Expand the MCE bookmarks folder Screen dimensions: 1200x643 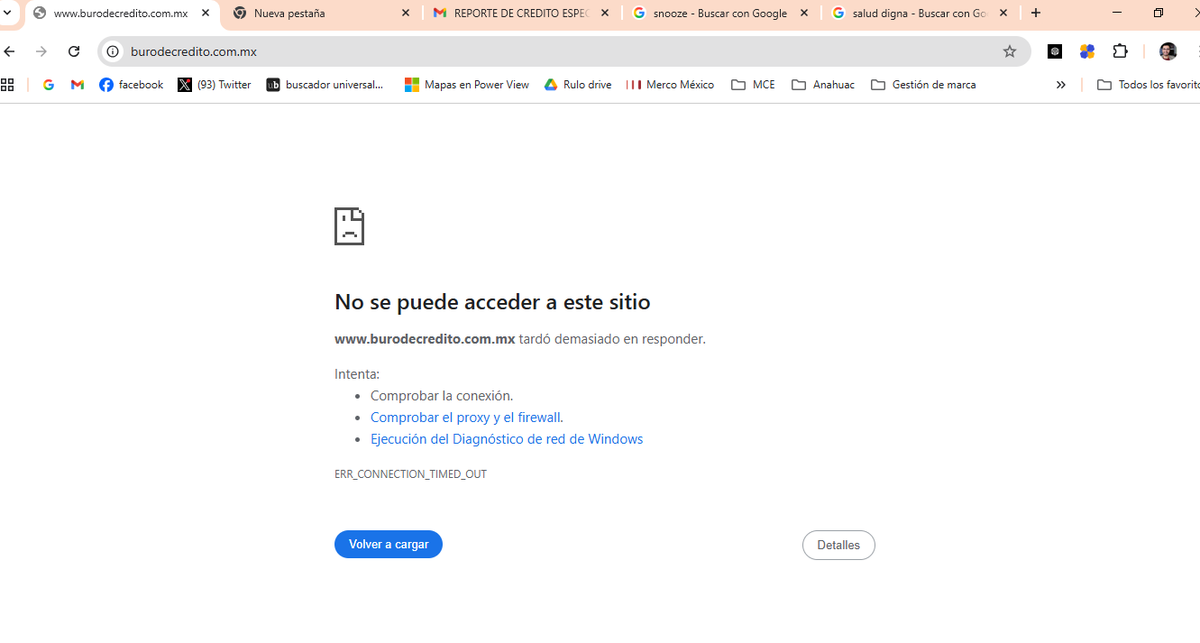click(x=753, y=85)
